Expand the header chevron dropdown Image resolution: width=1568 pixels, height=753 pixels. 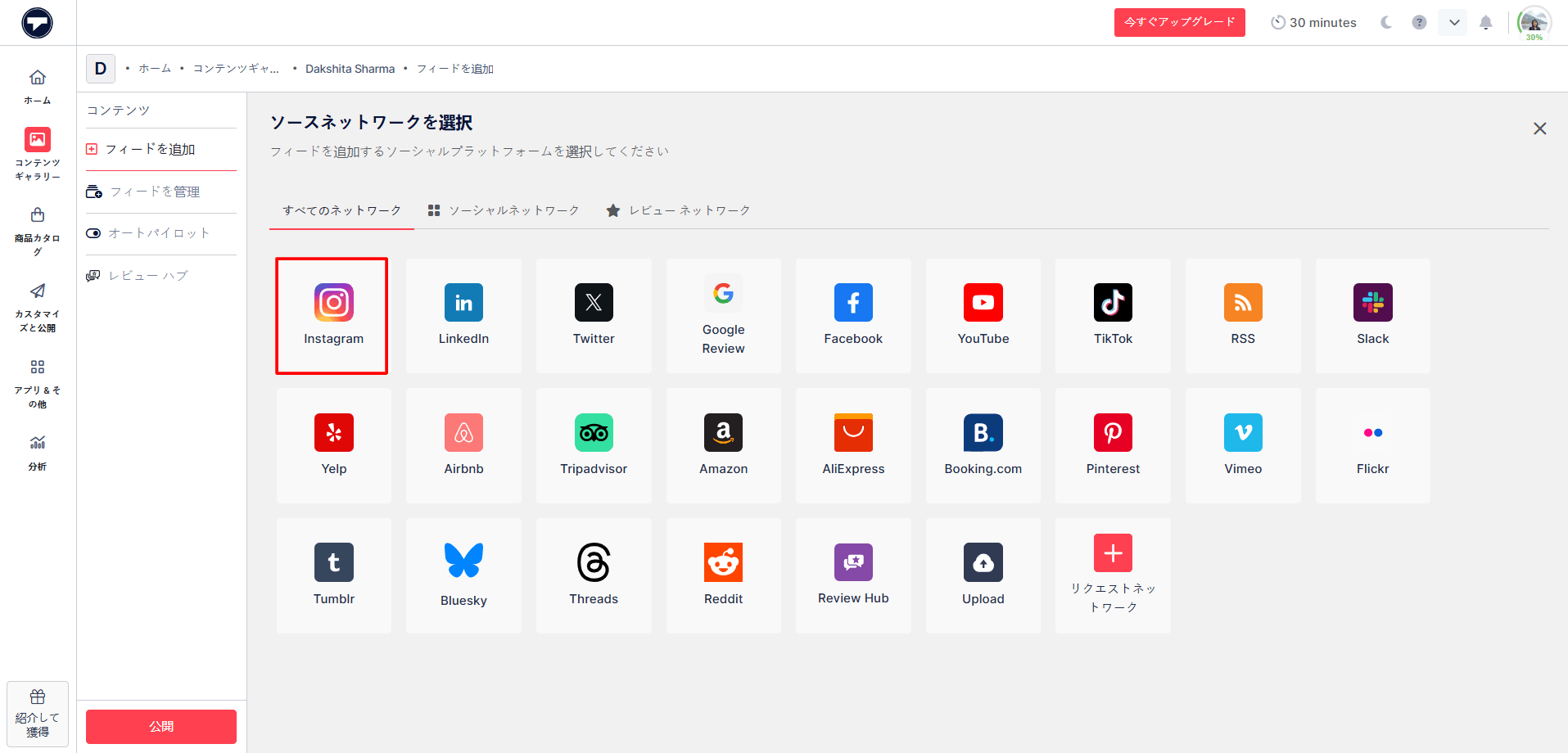[1453, 22]
